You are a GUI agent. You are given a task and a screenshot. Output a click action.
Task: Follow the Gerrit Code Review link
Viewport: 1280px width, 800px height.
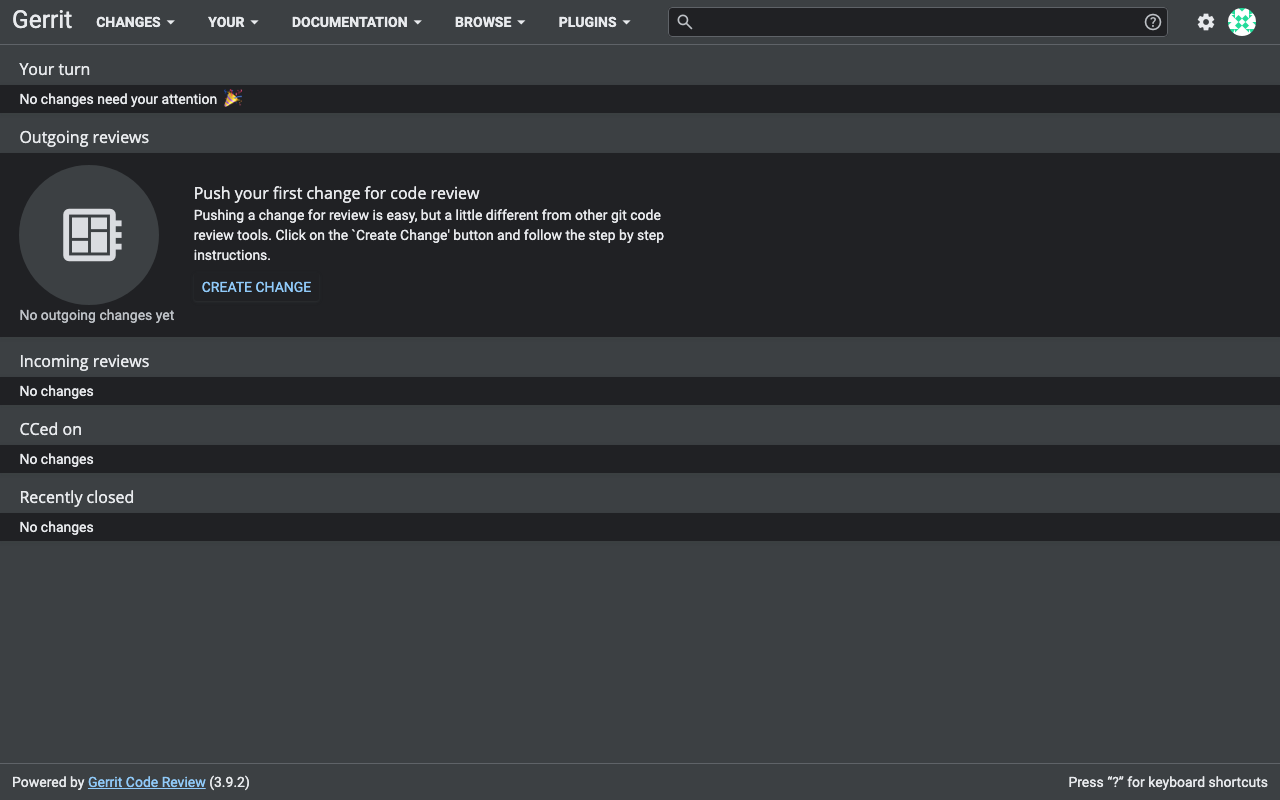coord(147,782)
